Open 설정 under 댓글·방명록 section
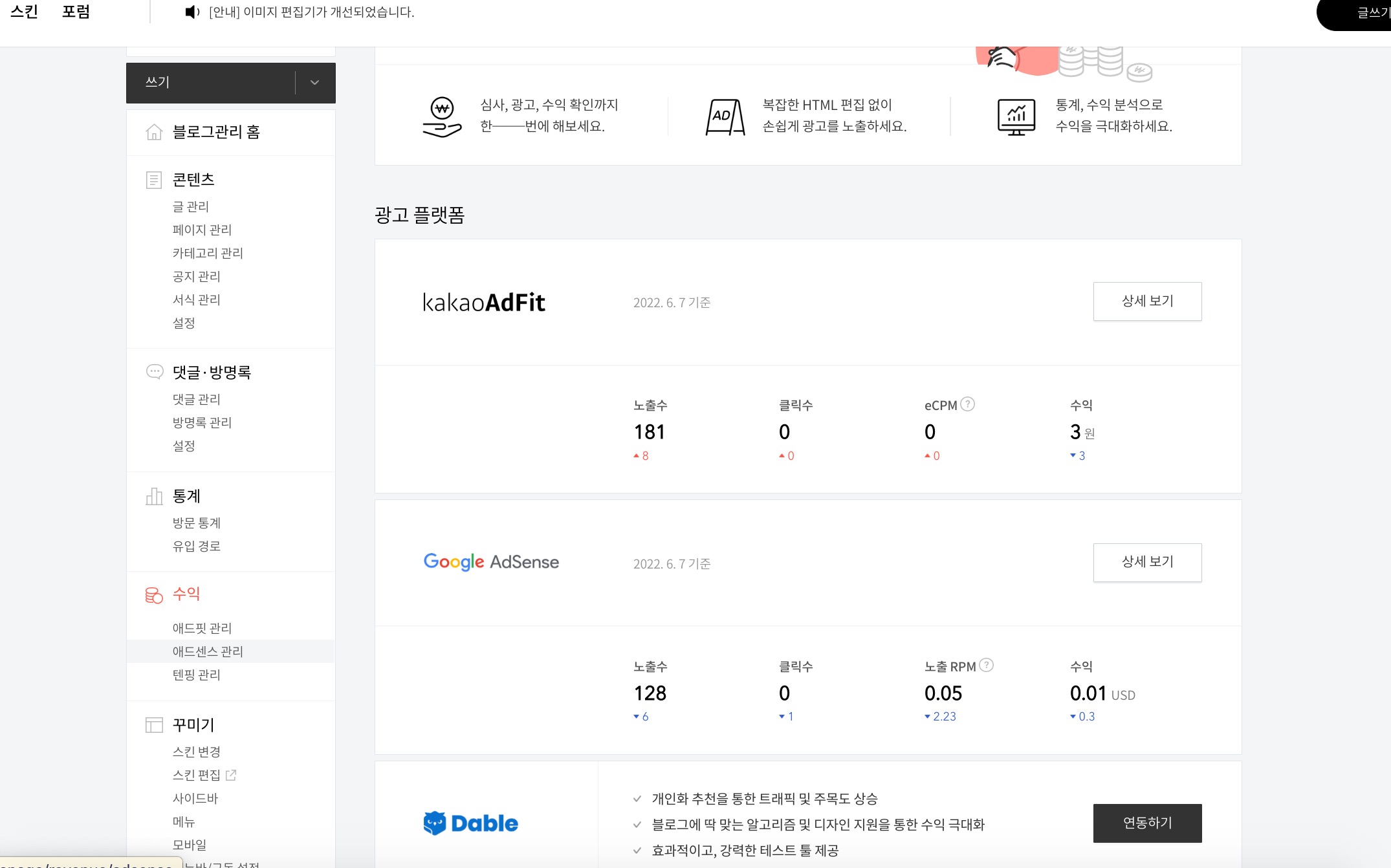This screenshot has height=868, width=1391. pos(184,446)
